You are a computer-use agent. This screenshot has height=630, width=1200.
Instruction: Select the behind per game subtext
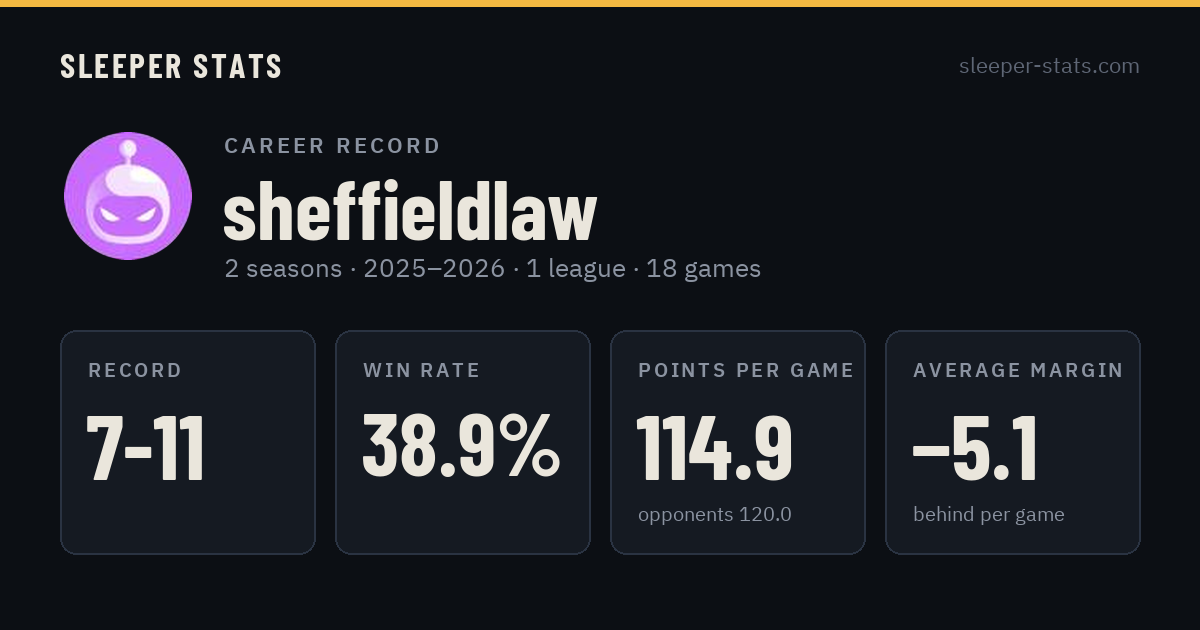click(989, 515)
